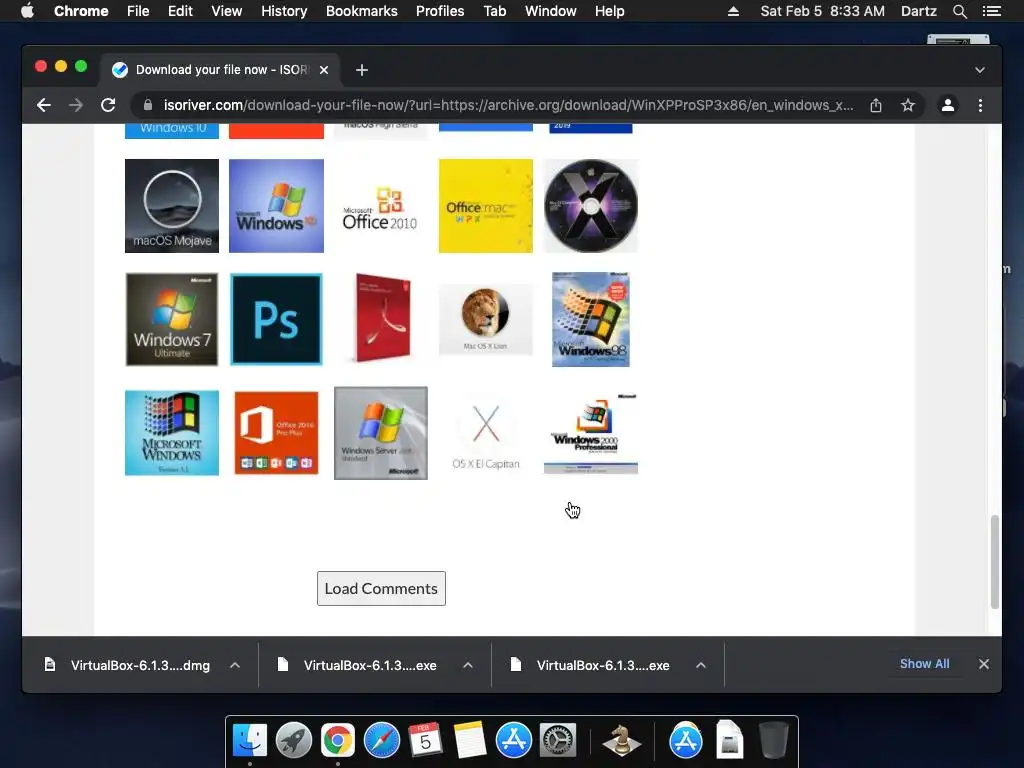The height and width of the screenshot is (768, 1024).
Task: Open the Mac OS X disc thumbnail
Action: click(591, 206)
